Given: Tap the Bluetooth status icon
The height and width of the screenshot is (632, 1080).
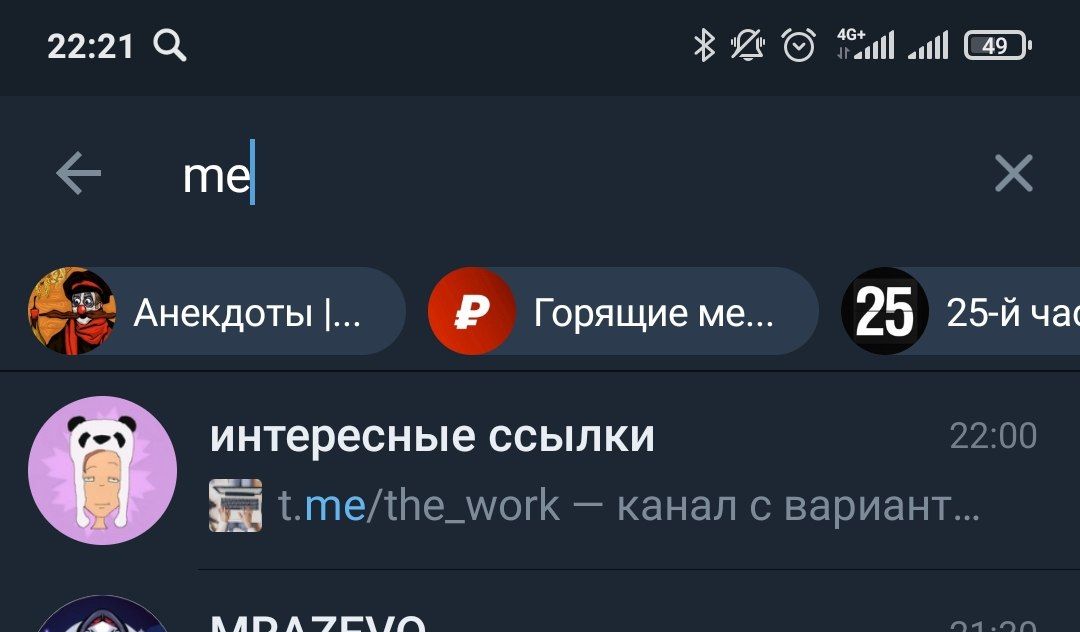Looking at the screenshot, I should tap(704, 46).
